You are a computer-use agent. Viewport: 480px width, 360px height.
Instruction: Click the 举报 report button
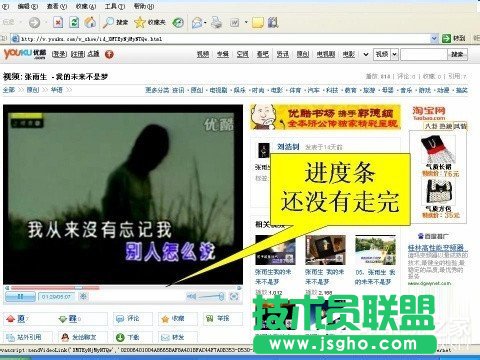(223, 319)
